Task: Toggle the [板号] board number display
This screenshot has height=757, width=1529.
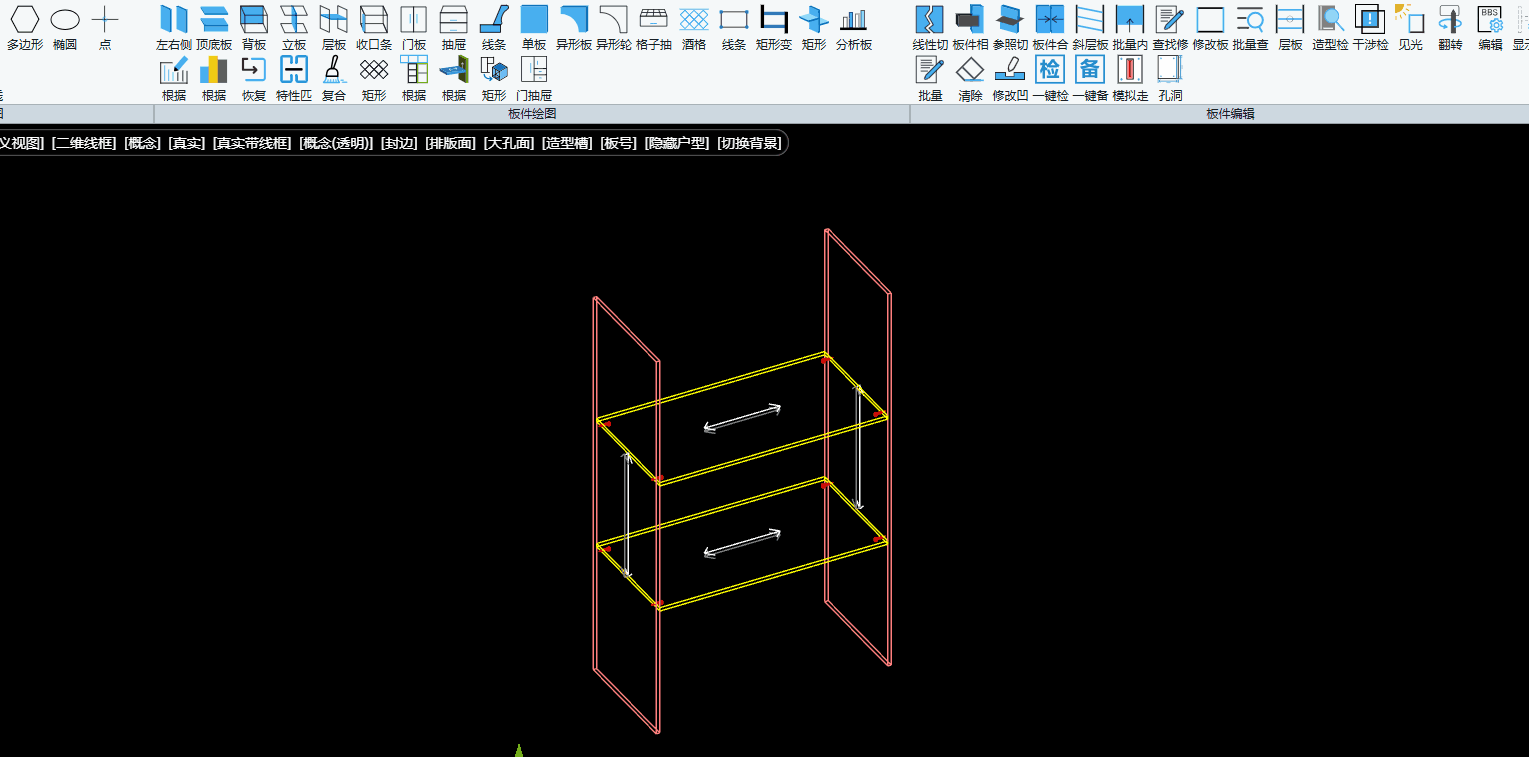Action: 618,143
